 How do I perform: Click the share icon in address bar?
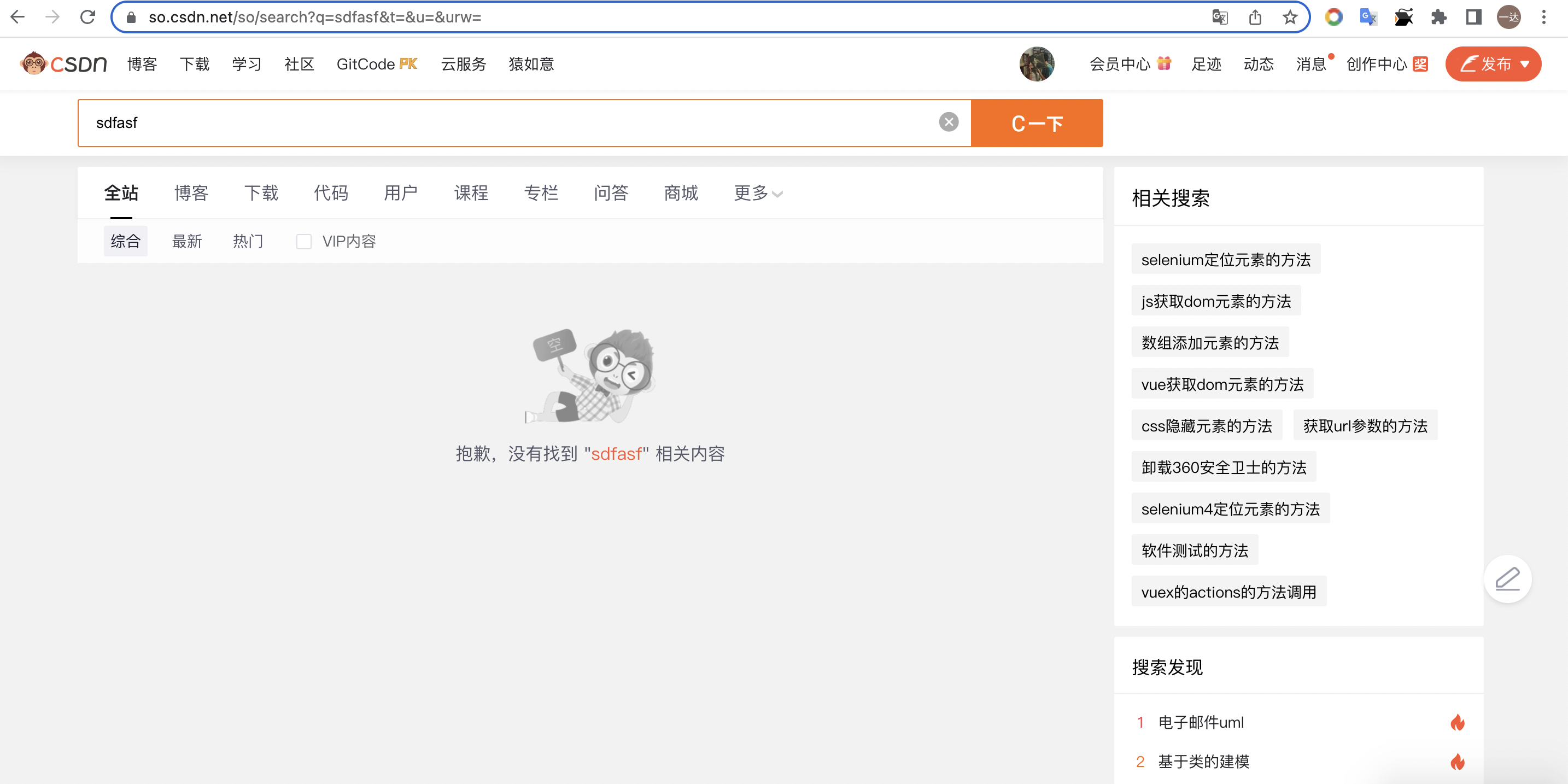1255,17
